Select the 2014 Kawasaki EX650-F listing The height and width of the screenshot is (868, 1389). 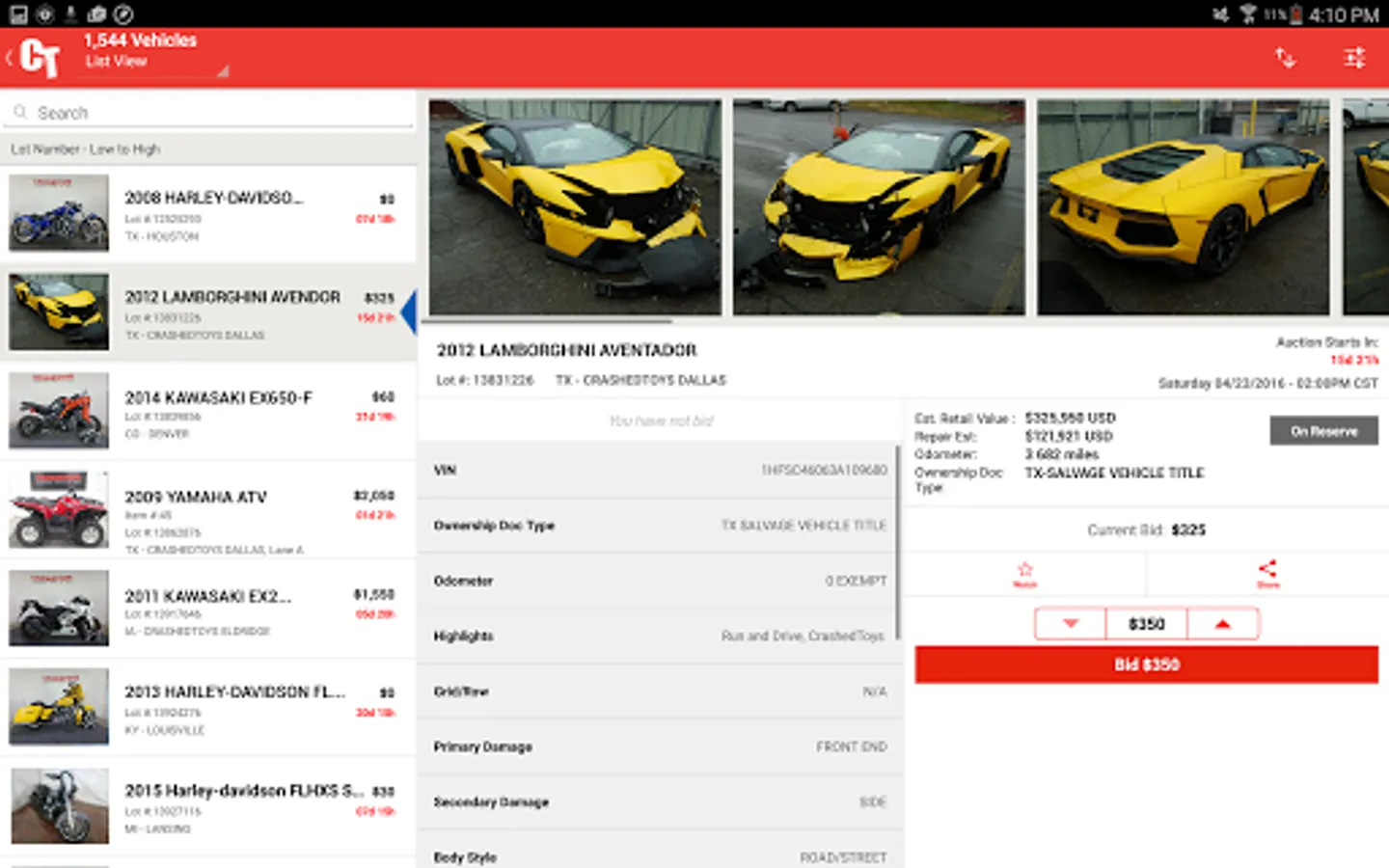pos(208,412)
